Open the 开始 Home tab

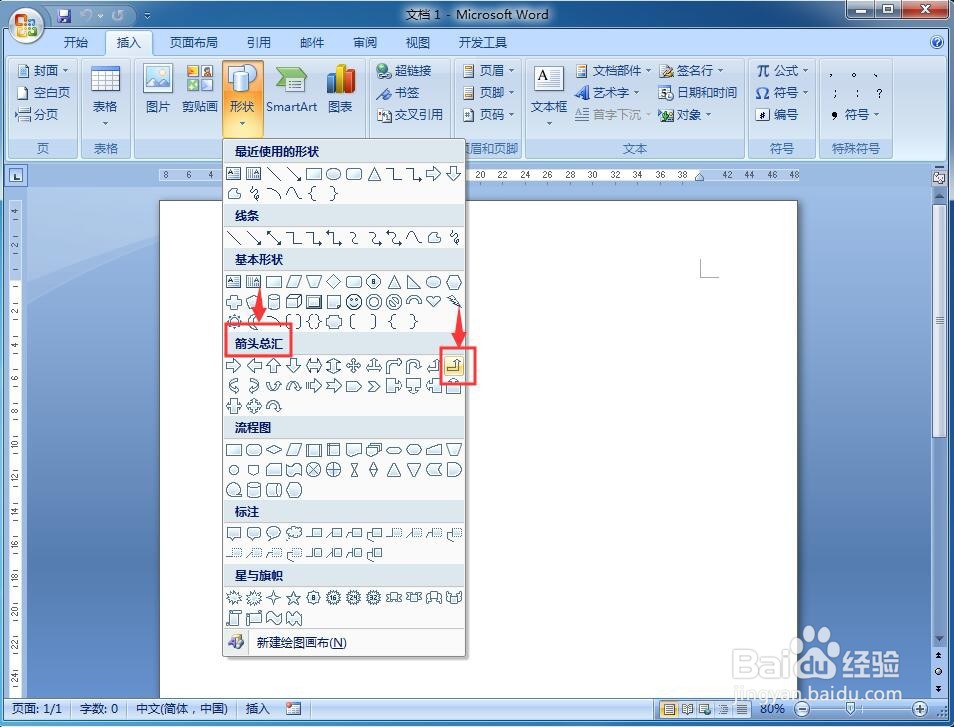tap(76, 43)
